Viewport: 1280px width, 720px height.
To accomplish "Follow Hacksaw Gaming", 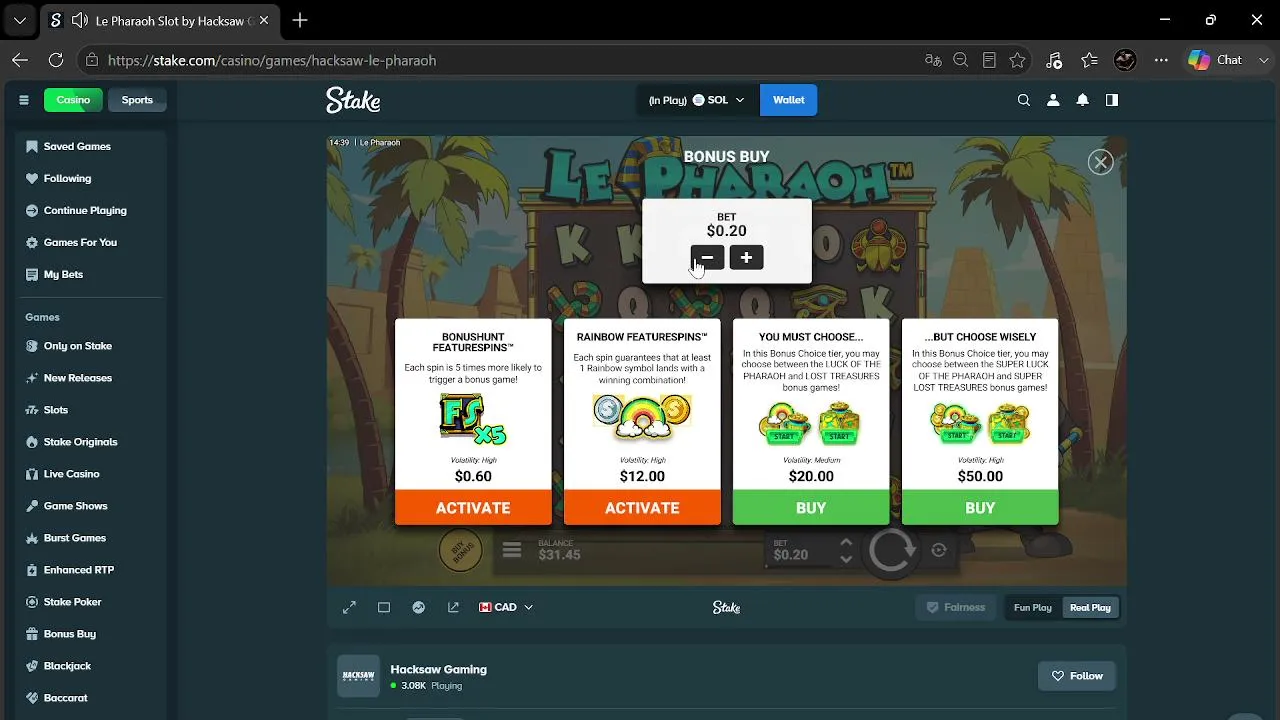I will coord(1076,676).
